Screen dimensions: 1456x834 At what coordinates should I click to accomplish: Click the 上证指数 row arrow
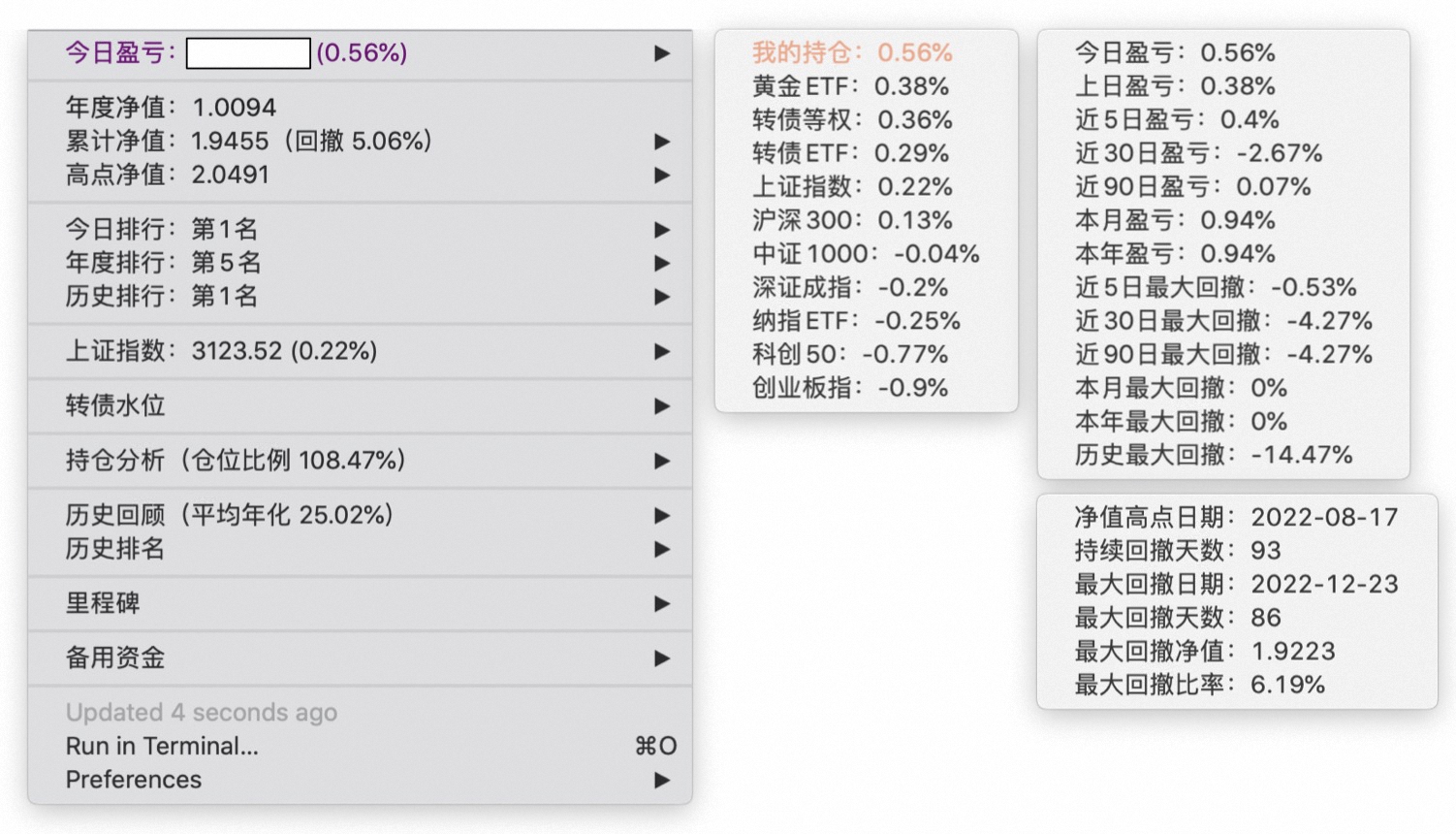coord(662,351)
